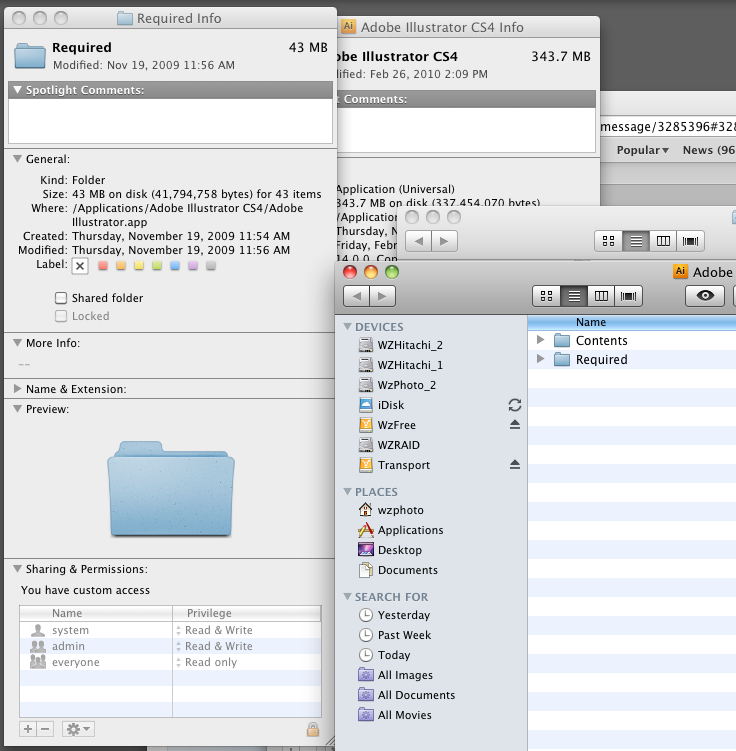The height and width of the screenshot is (751, 736).
Task: Switch front Finder window to icon view
Action: 546,296
